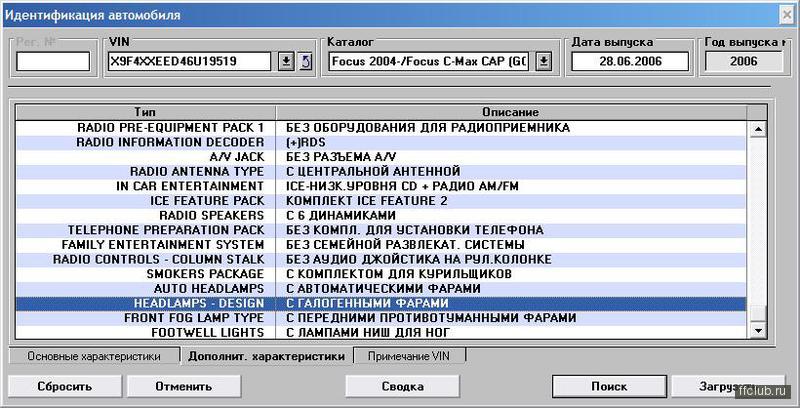Screen dimensions: 800x408
Task: Select RADIO INFORMATION DECODER row
Action: click(x=381, y=142)
